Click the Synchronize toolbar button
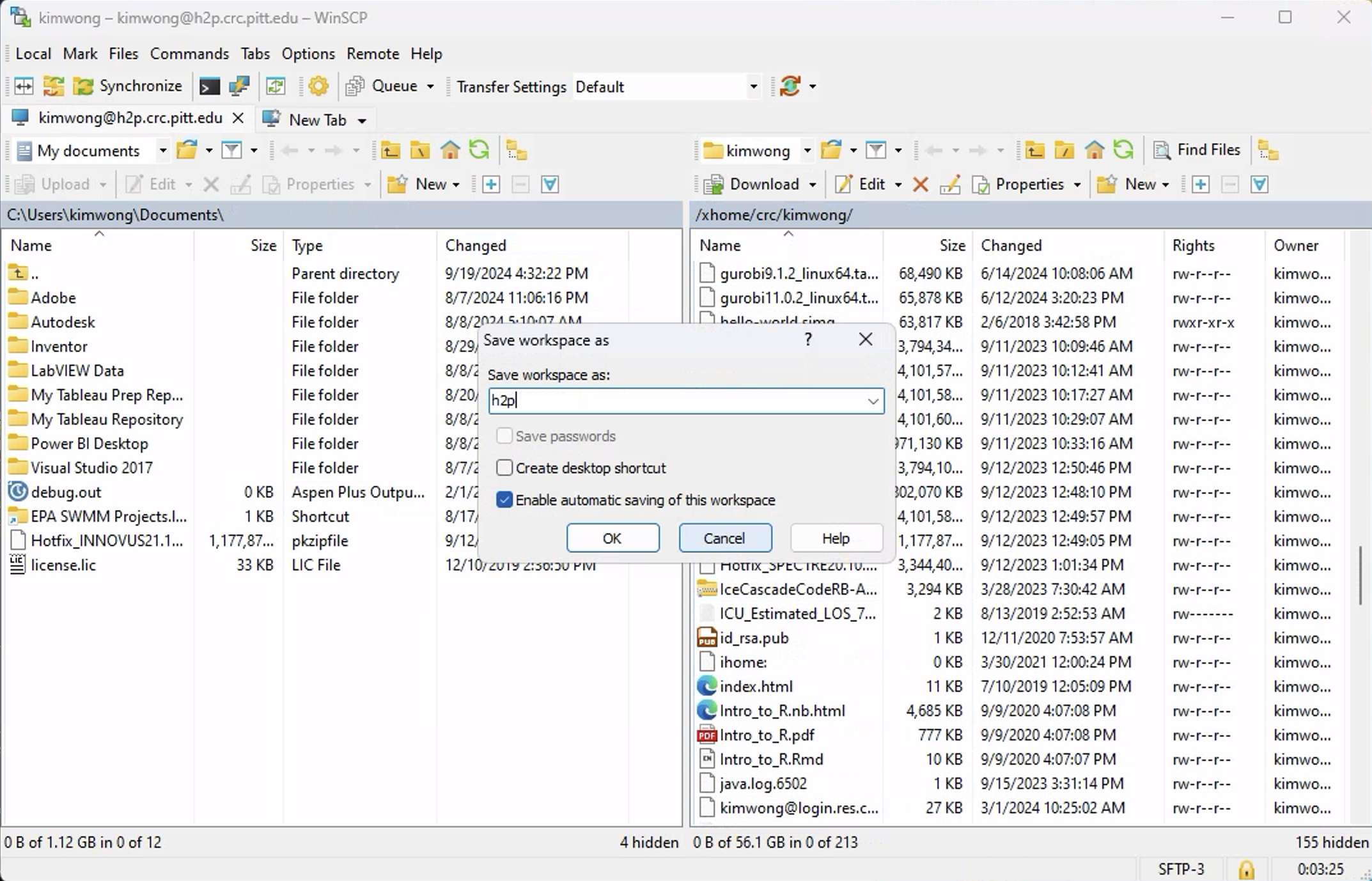The image size is (1372, 881). pyautogui.click(x=129, y=86)
